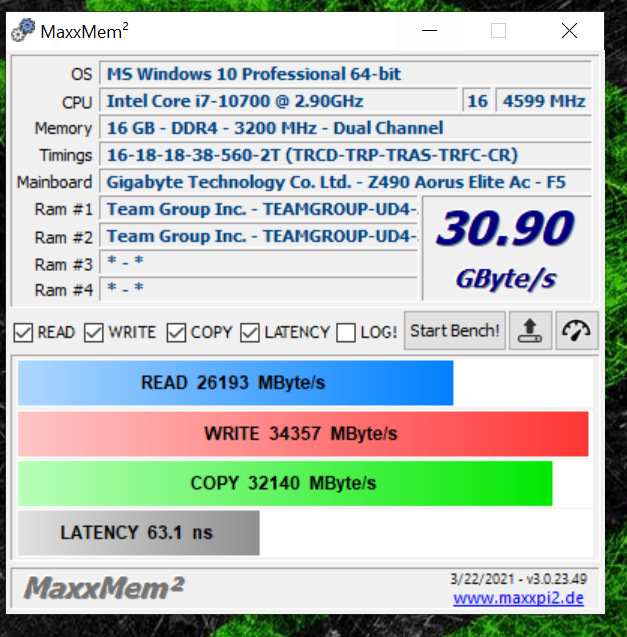
Task: Click the upload results icon button
Action: 530,332
